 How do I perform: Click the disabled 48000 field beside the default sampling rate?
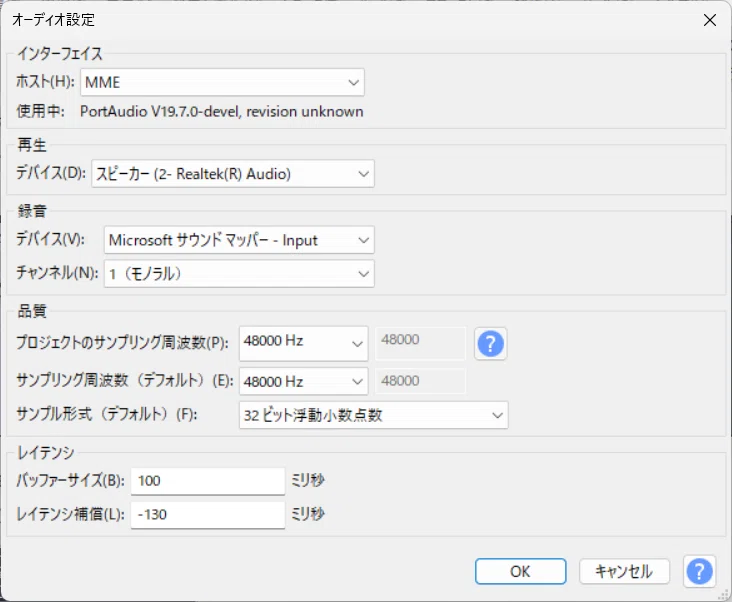tap(421, 381)
